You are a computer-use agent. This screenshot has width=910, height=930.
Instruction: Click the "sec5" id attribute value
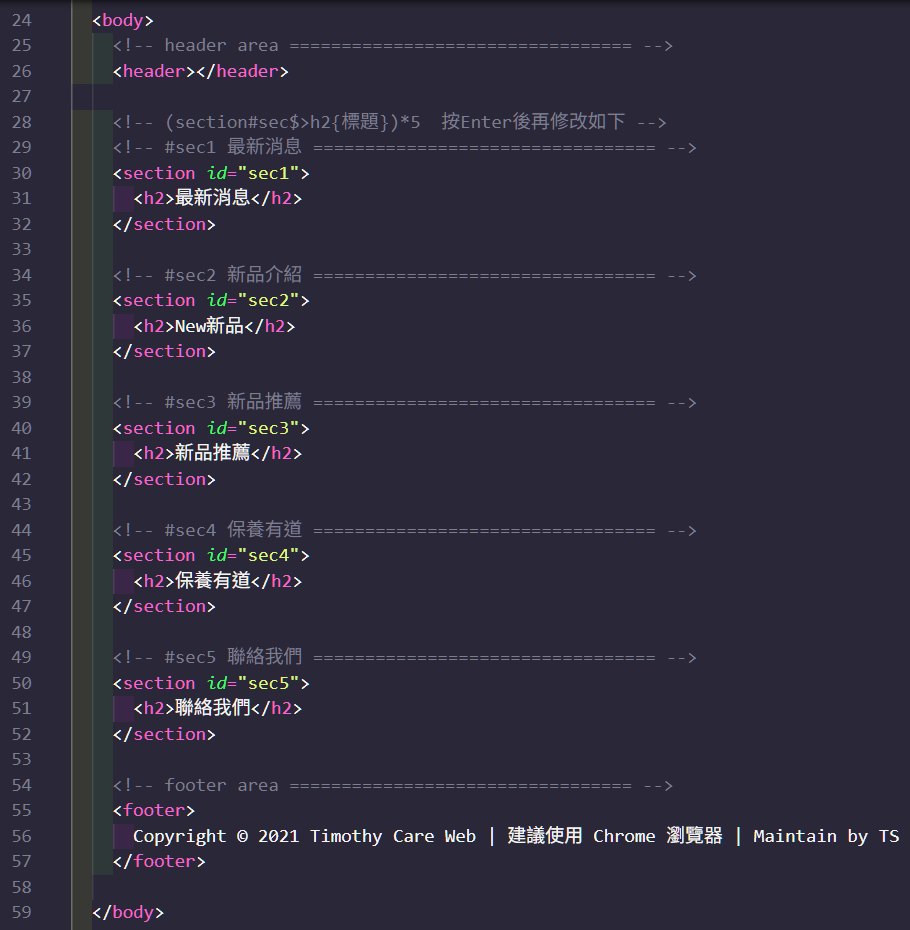click(x=269, y=683)
